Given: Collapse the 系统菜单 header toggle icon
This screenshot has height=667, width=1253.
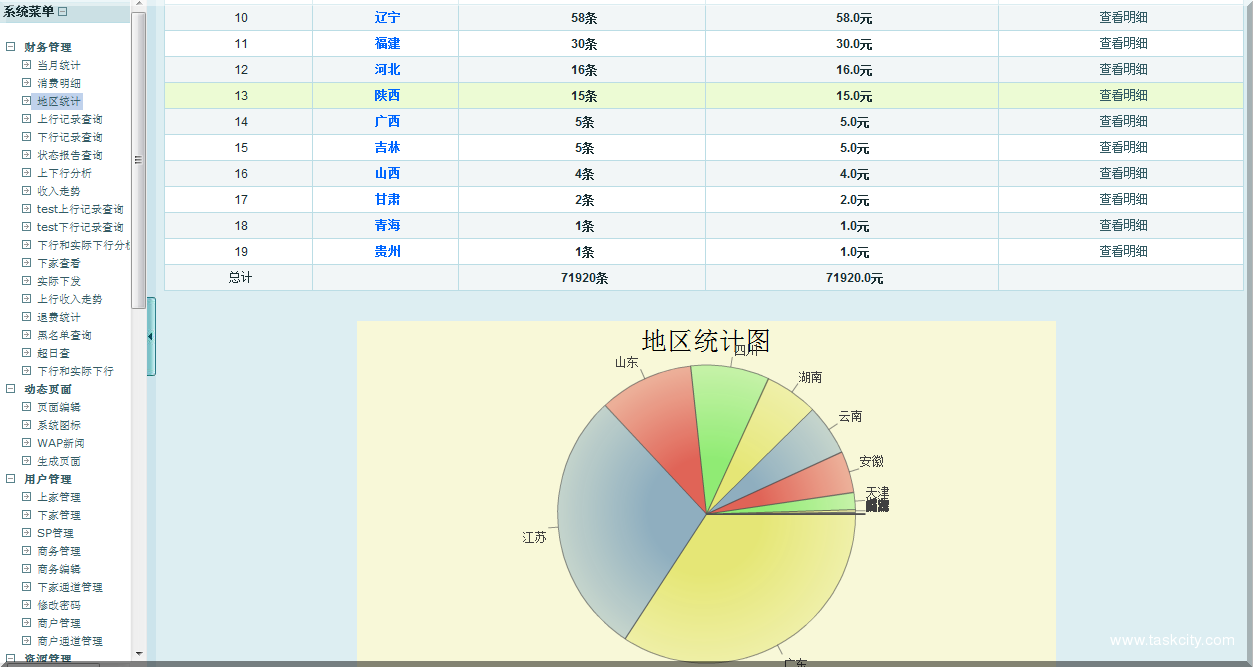Looking at the screenshot, I should 63,12.
